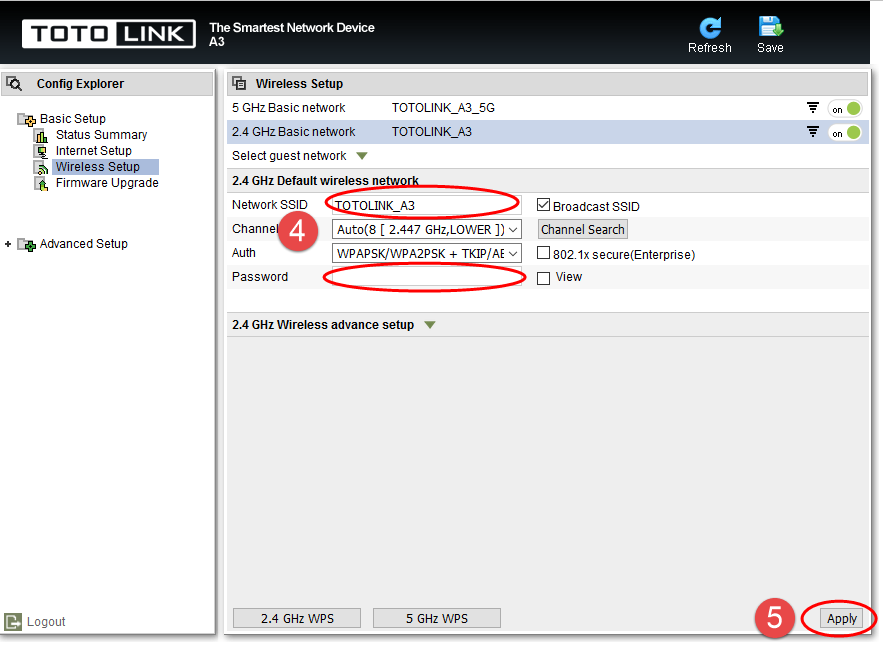Viewport: 883px width, 652px height.
Task: Expand the Advanced Setup tree node
Action: (8, 244)
